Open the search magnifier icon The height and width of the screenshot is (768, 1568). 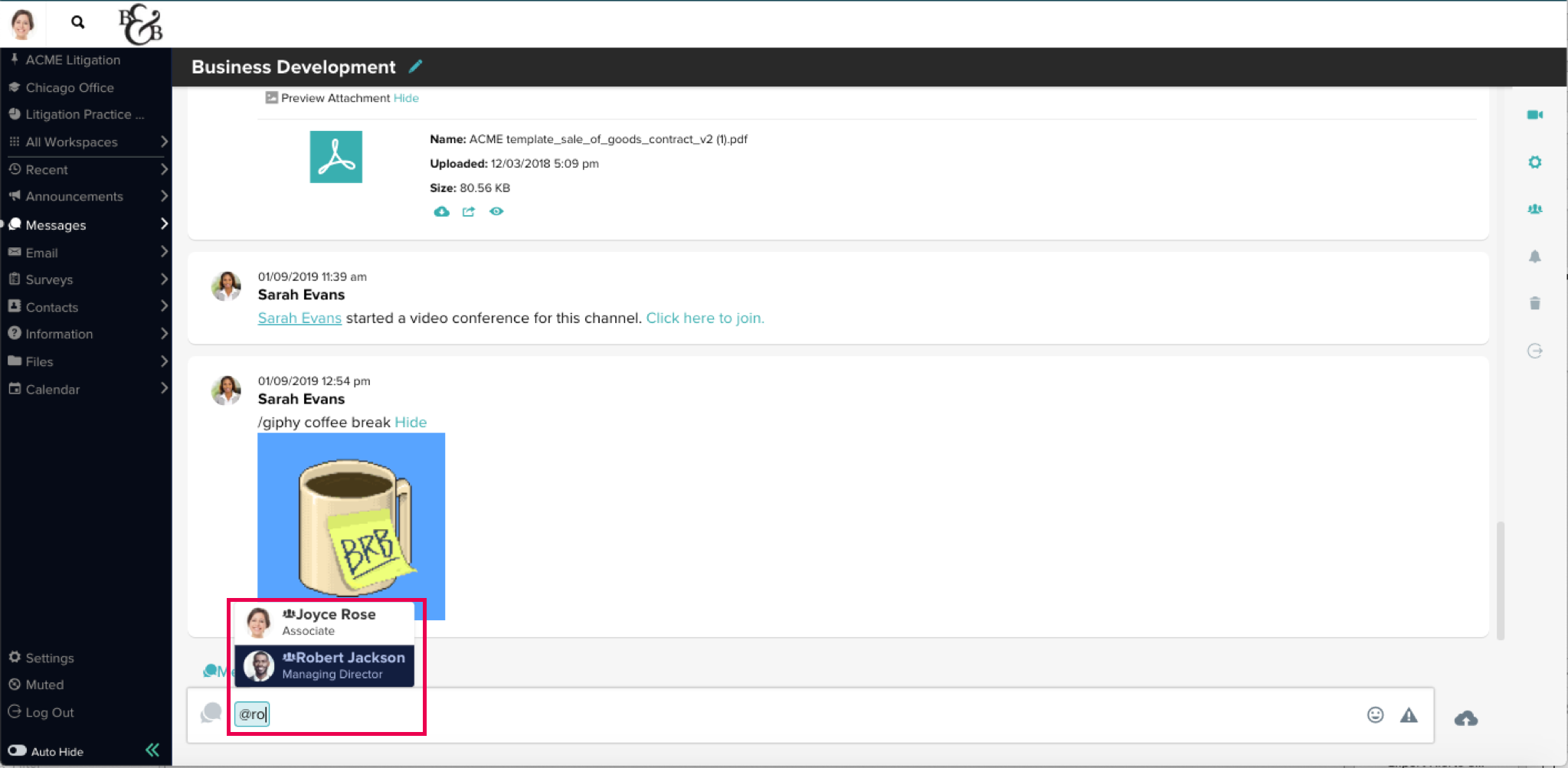click(77, 22)
